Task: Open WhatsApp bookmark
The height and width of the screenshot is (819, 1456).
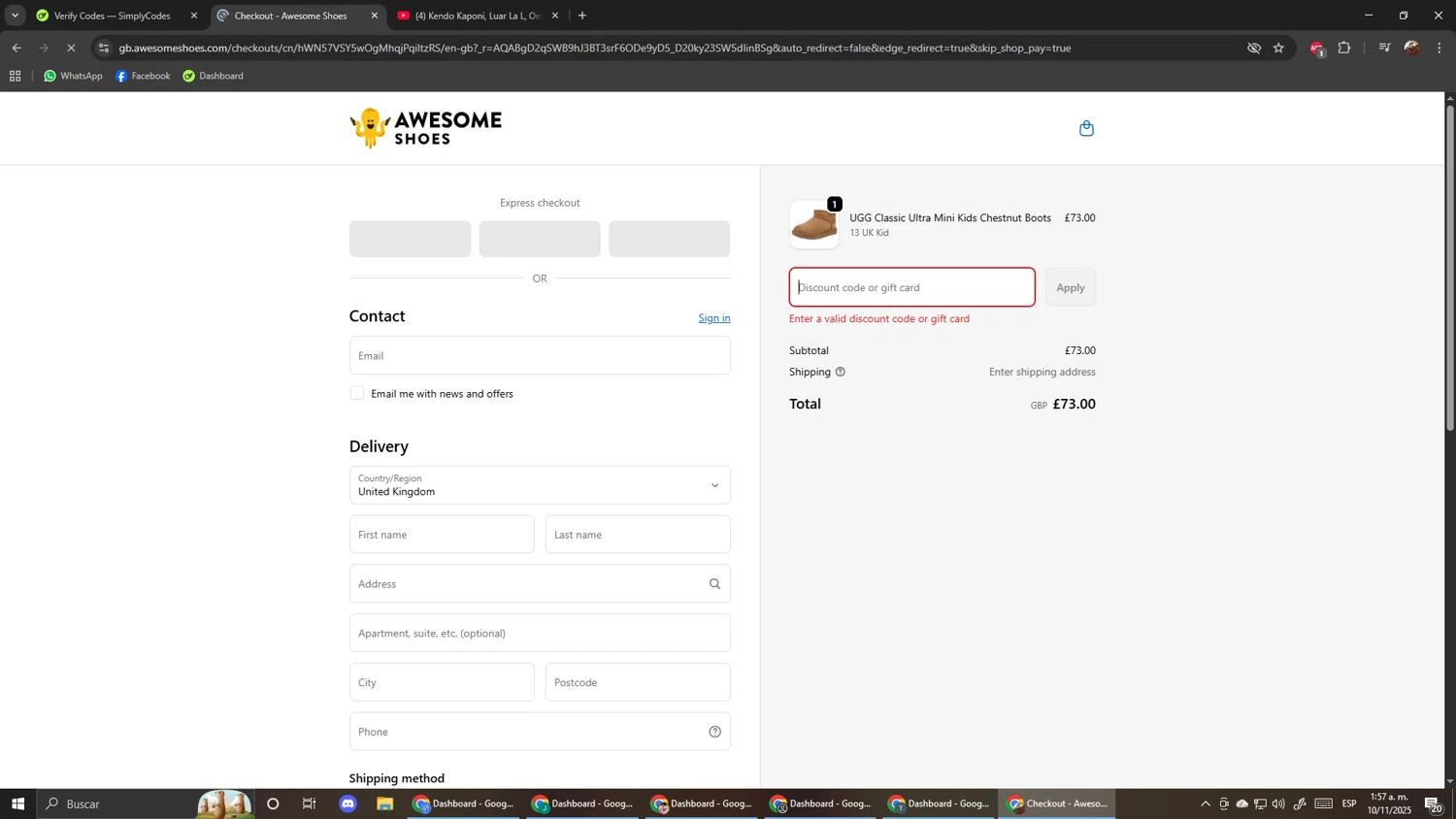Action: point(73,76)
